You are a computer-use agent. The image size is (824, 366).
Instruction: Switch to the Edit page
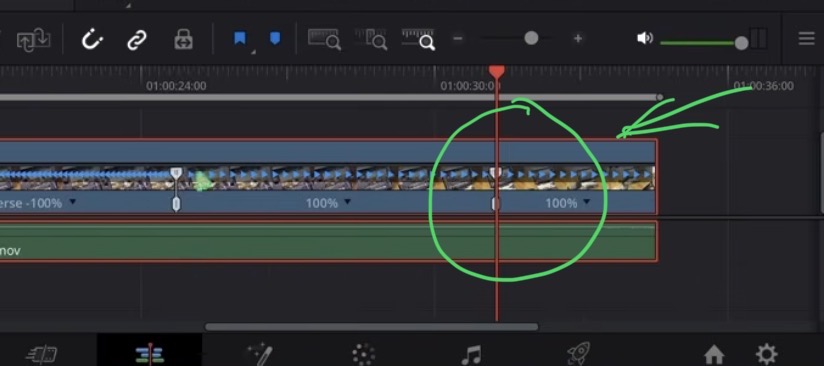150,354
